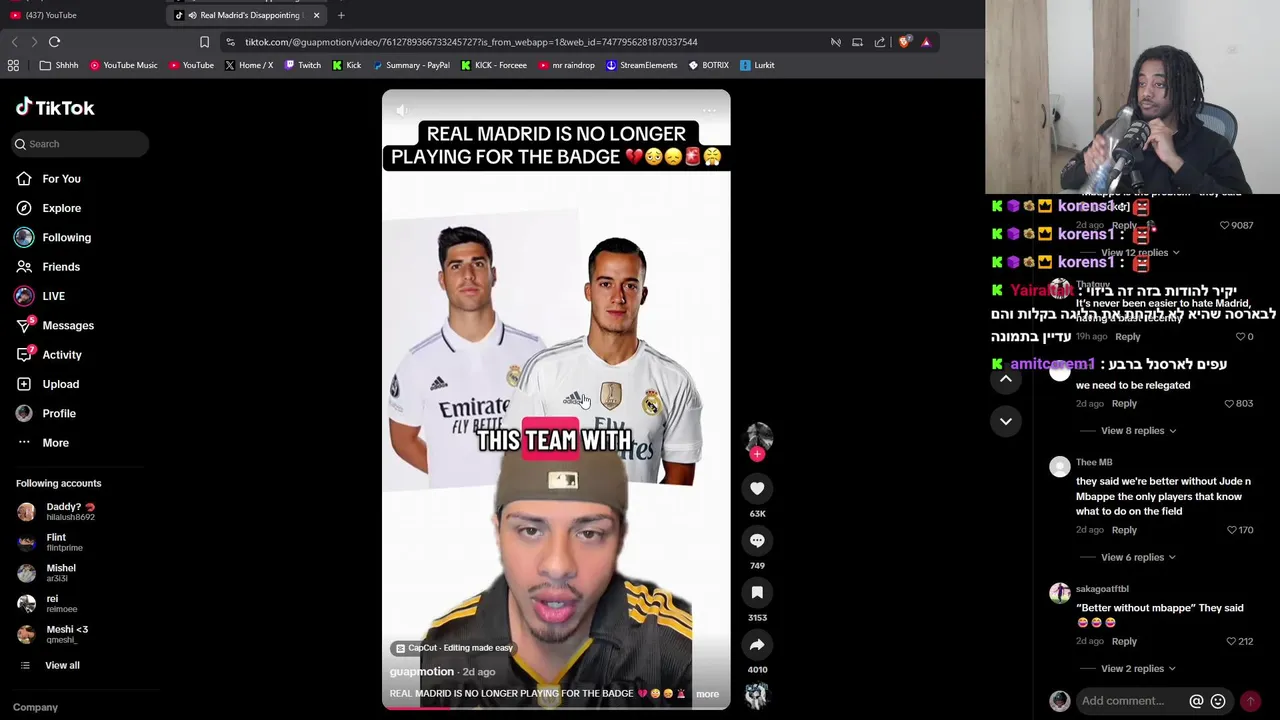Save video with the bookmark icon
The height and width of the screenshot is (720, 1280).
click(757, 592)
